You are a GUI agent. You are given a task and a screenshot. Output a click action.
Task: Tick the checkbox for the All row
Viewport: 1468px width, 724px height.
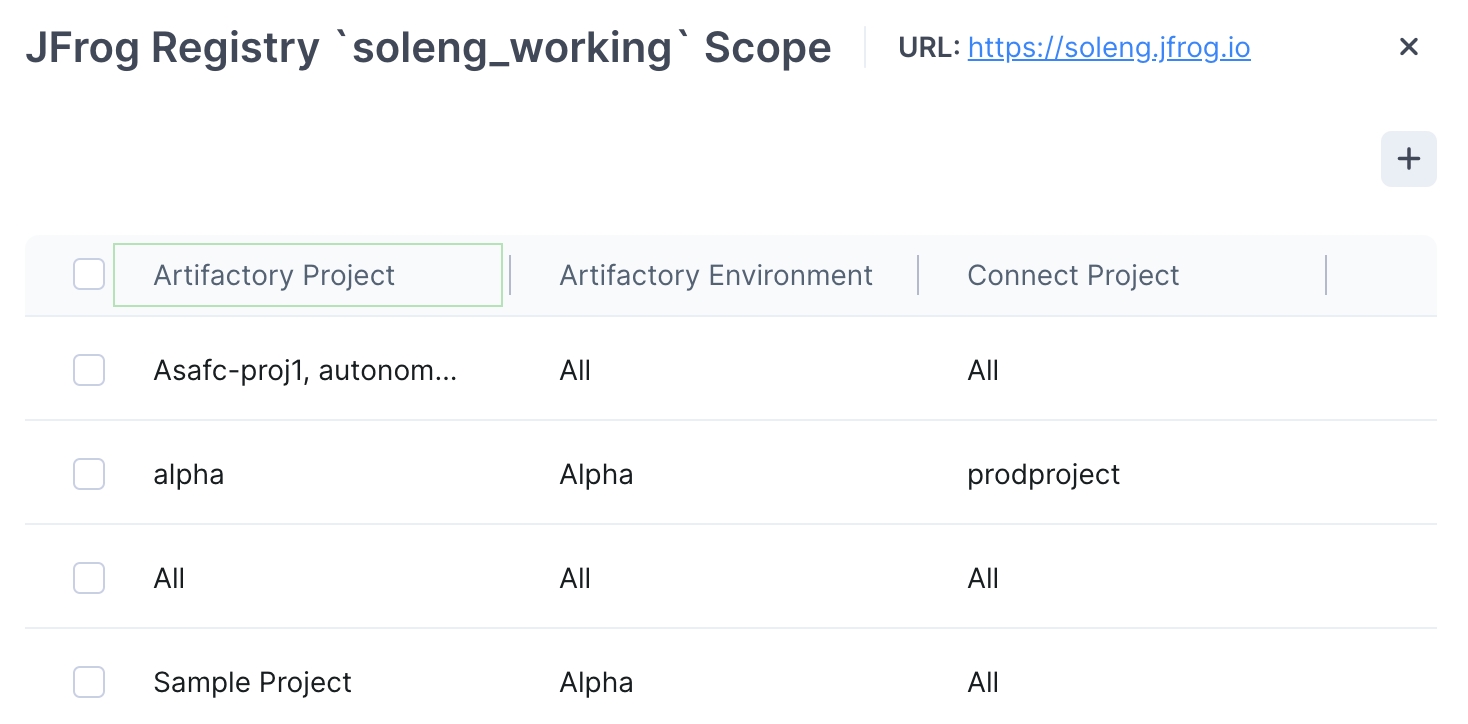pyautogui.click(x=89, y=578)
